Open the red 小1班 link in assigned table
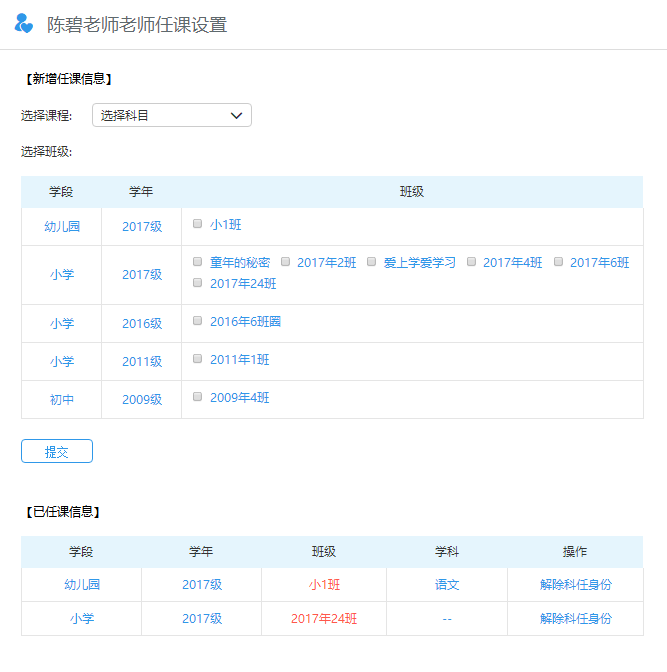 (323, 585)
